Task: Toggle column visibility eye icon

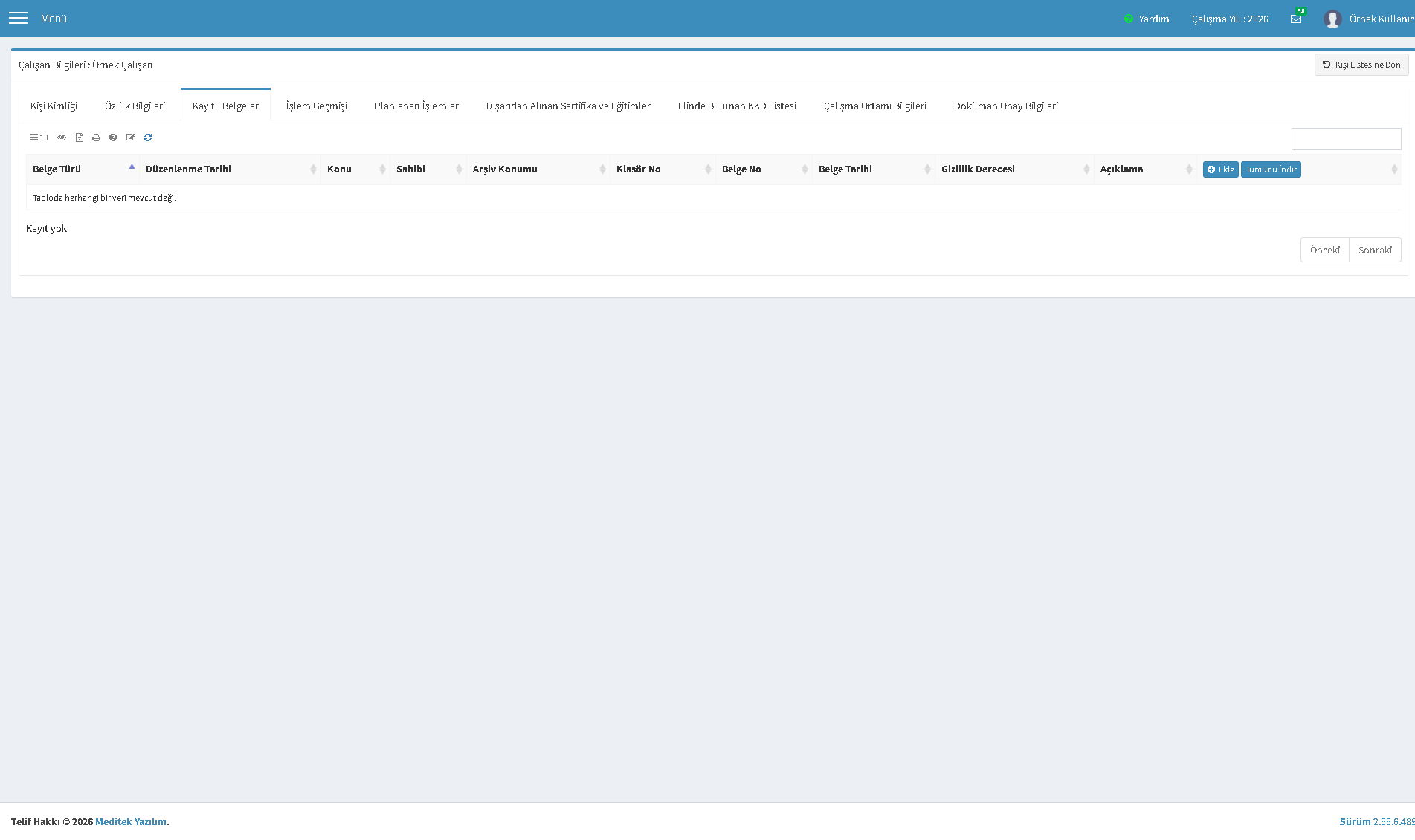Action: coord(62,138)
